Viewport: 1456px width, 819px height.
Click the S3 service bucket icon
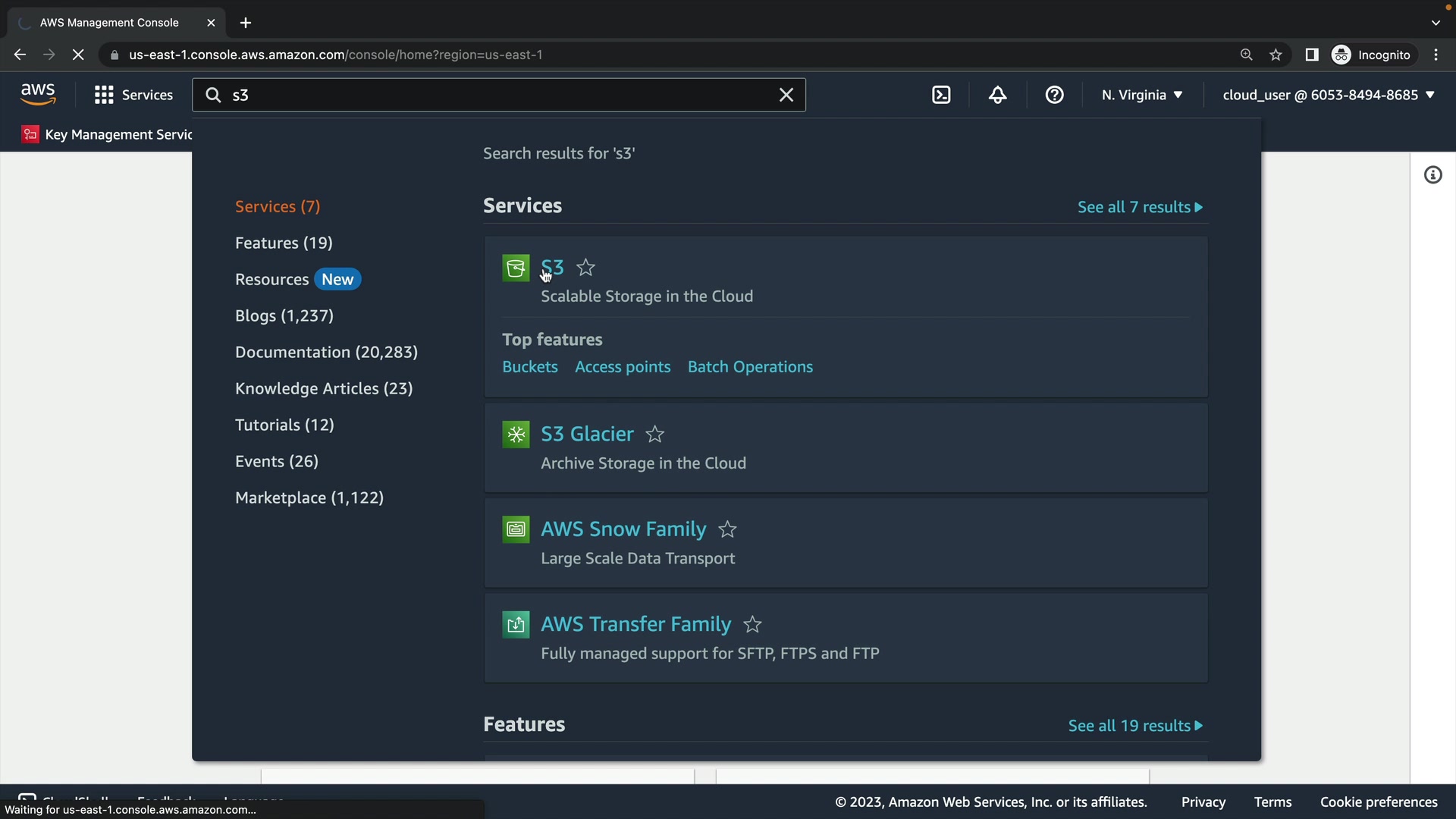516,268
